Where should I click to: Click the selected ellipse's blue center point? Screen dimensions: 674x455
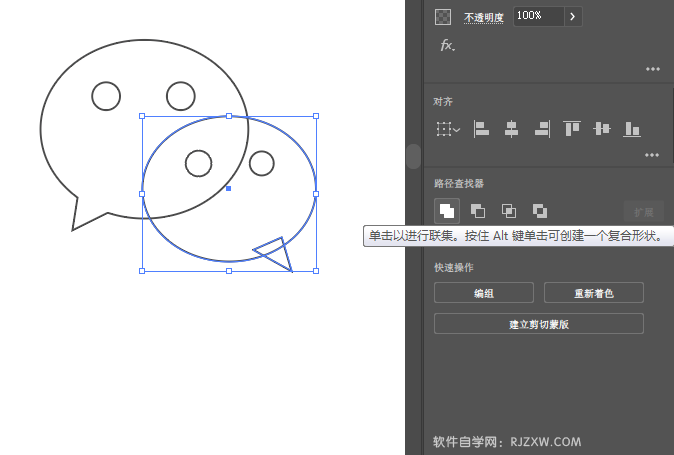pos(228,188)
